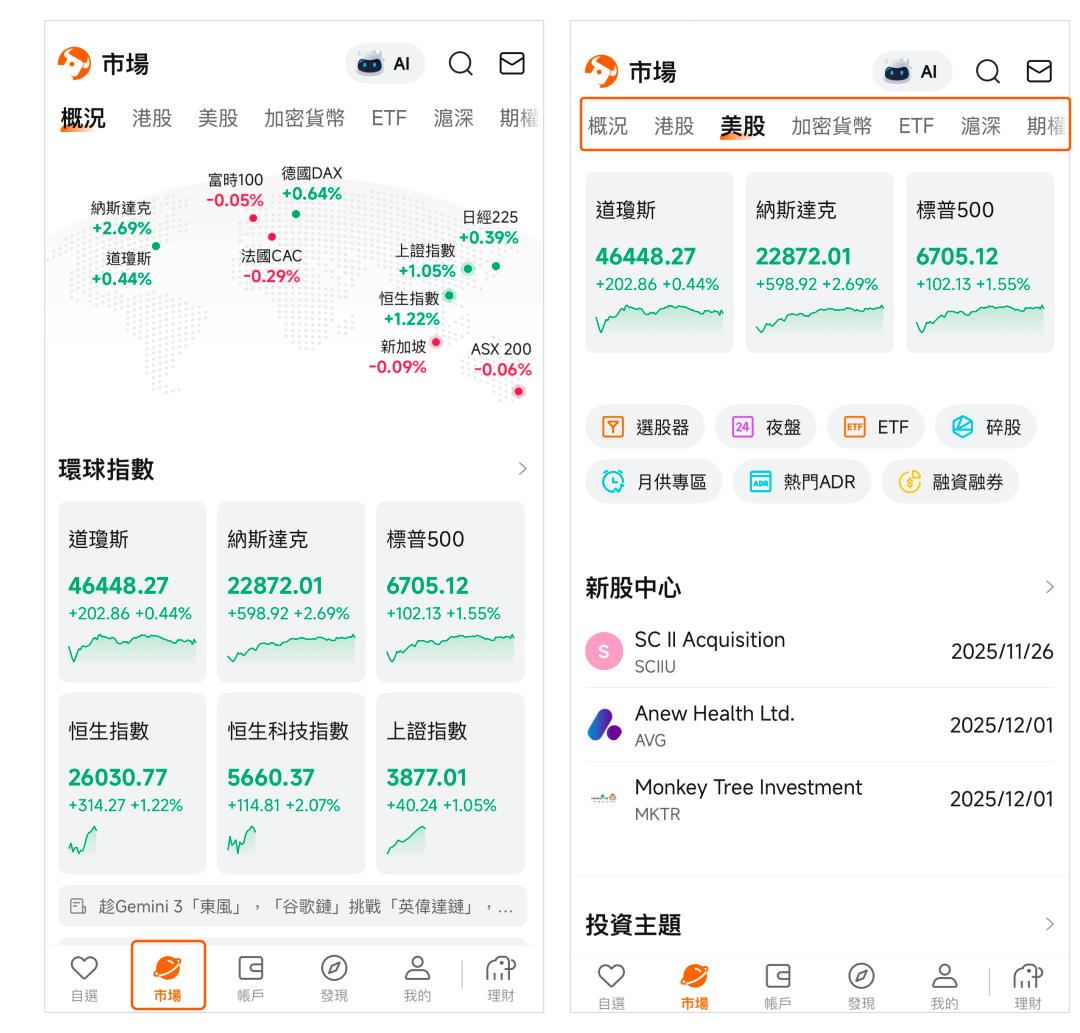Open the 夜盤 night session shortcut
The height and width of the screenshot is (1033, 1080).
[x=767, y=427]
